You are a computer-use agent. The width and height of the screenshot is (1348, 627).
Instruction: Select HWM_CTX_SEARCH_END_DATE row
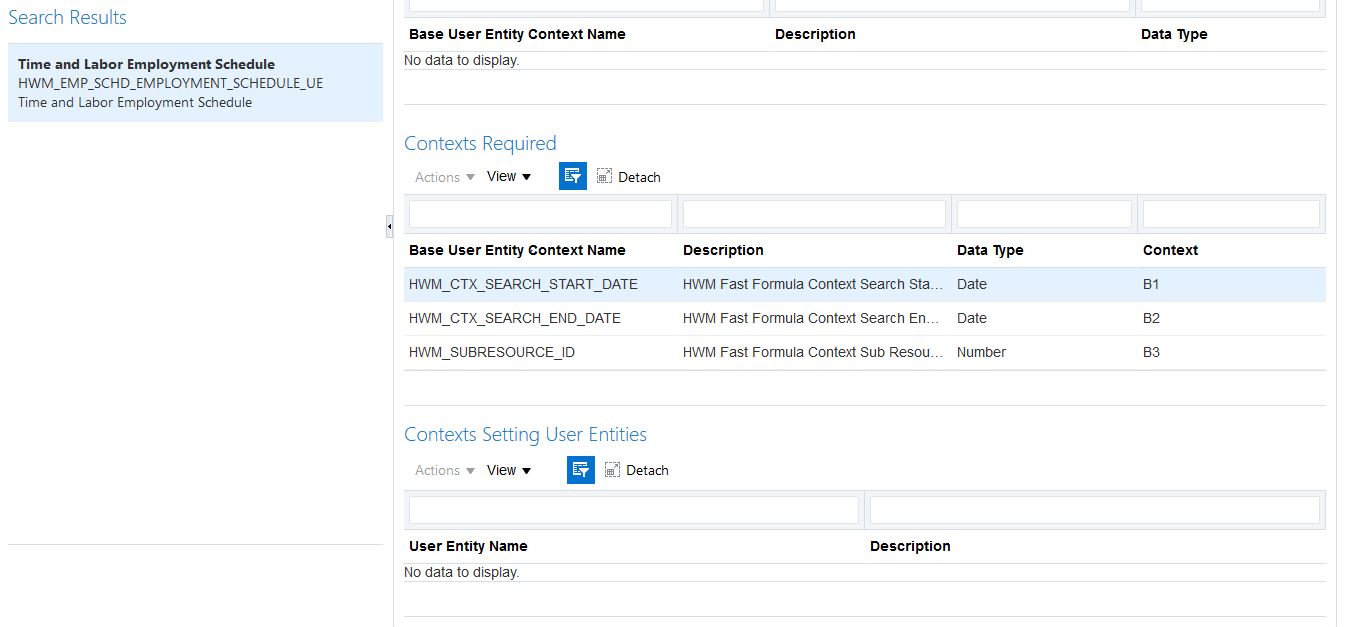865,318
